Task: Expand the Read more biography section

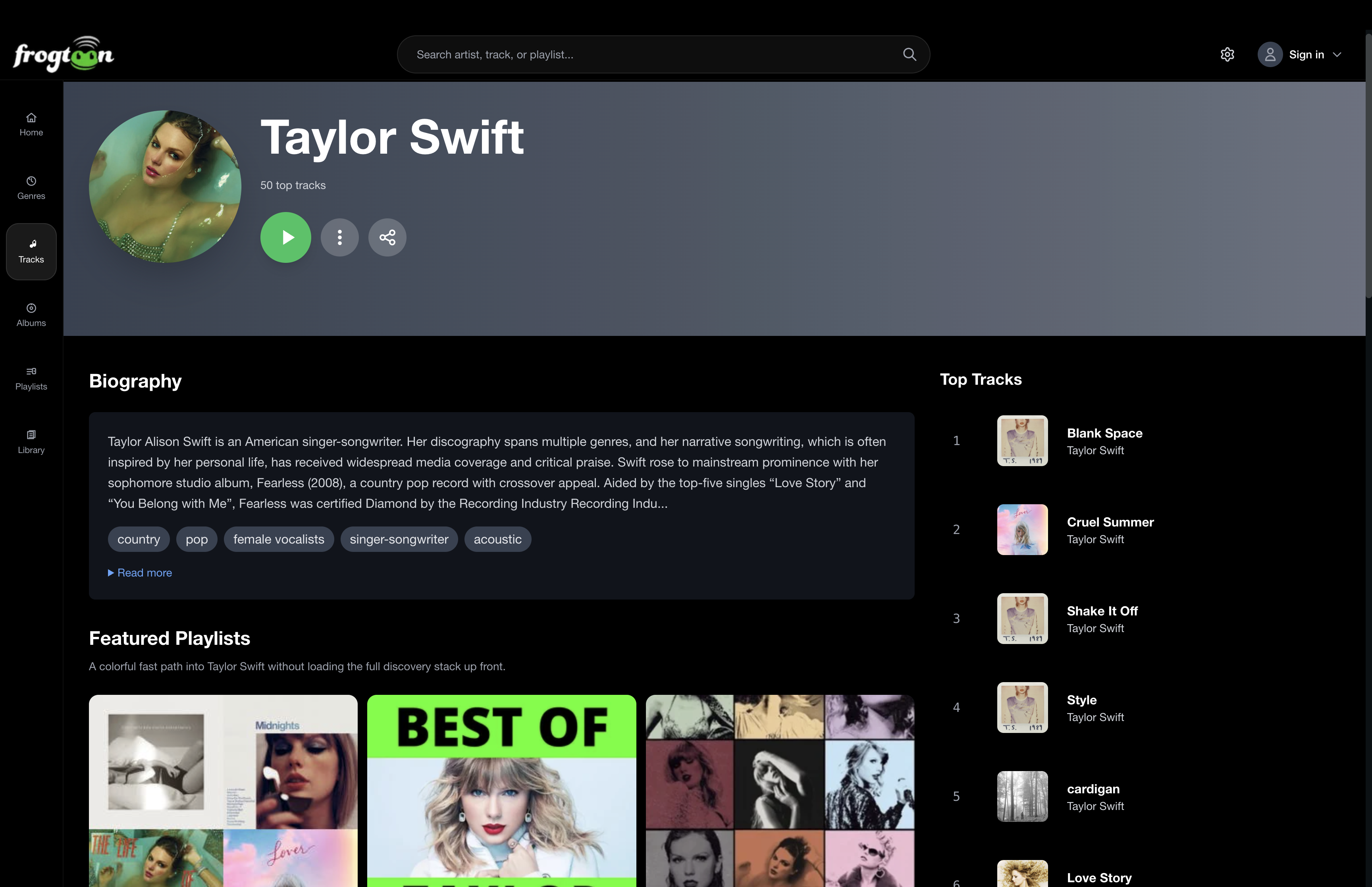Action: click(x=139, y=573)
